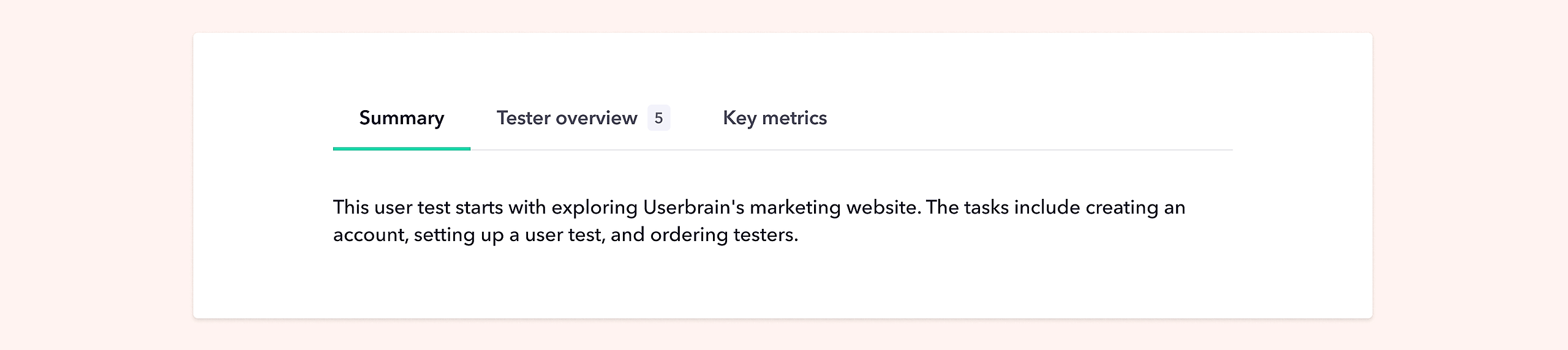Click the word "exploring" in the summary

pyautogui.click(x=594, y=207)
